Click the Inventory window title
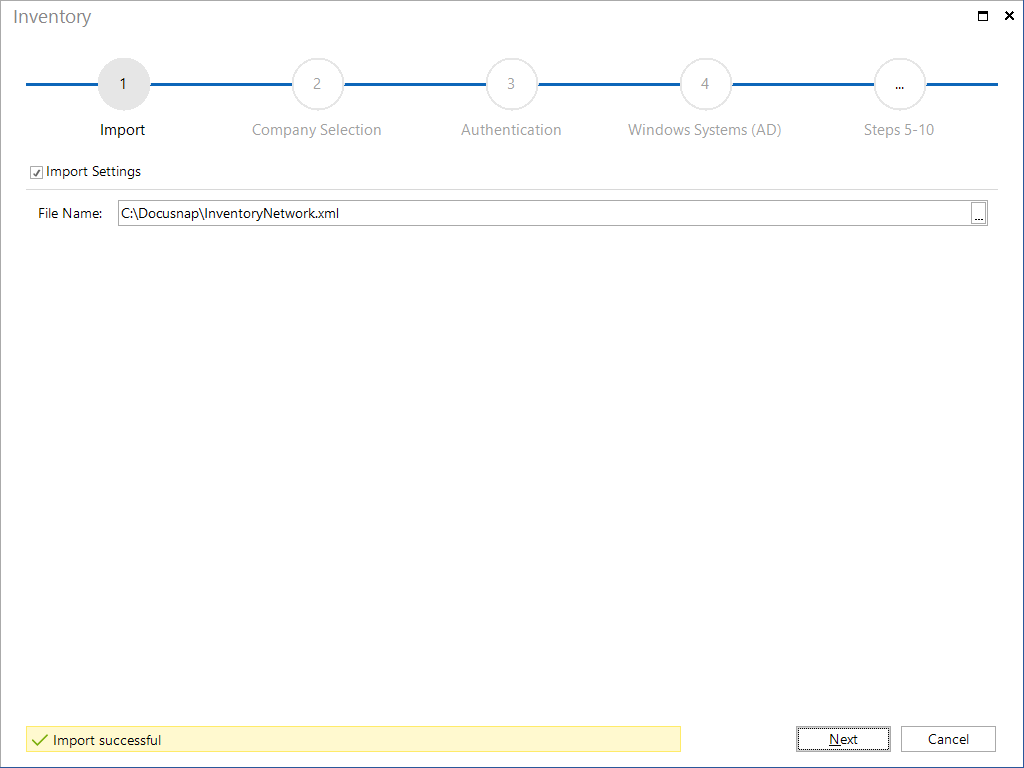 click(52, 17)
